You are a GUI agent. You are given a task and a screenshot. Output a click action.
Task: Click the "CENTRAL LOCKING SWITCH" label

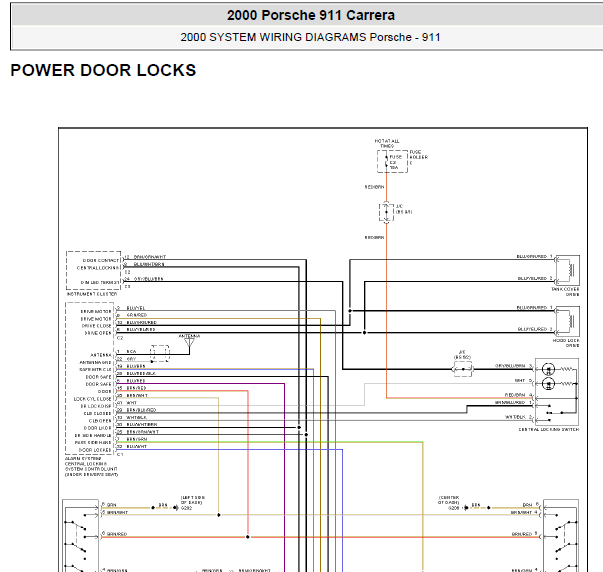[548, 429]
